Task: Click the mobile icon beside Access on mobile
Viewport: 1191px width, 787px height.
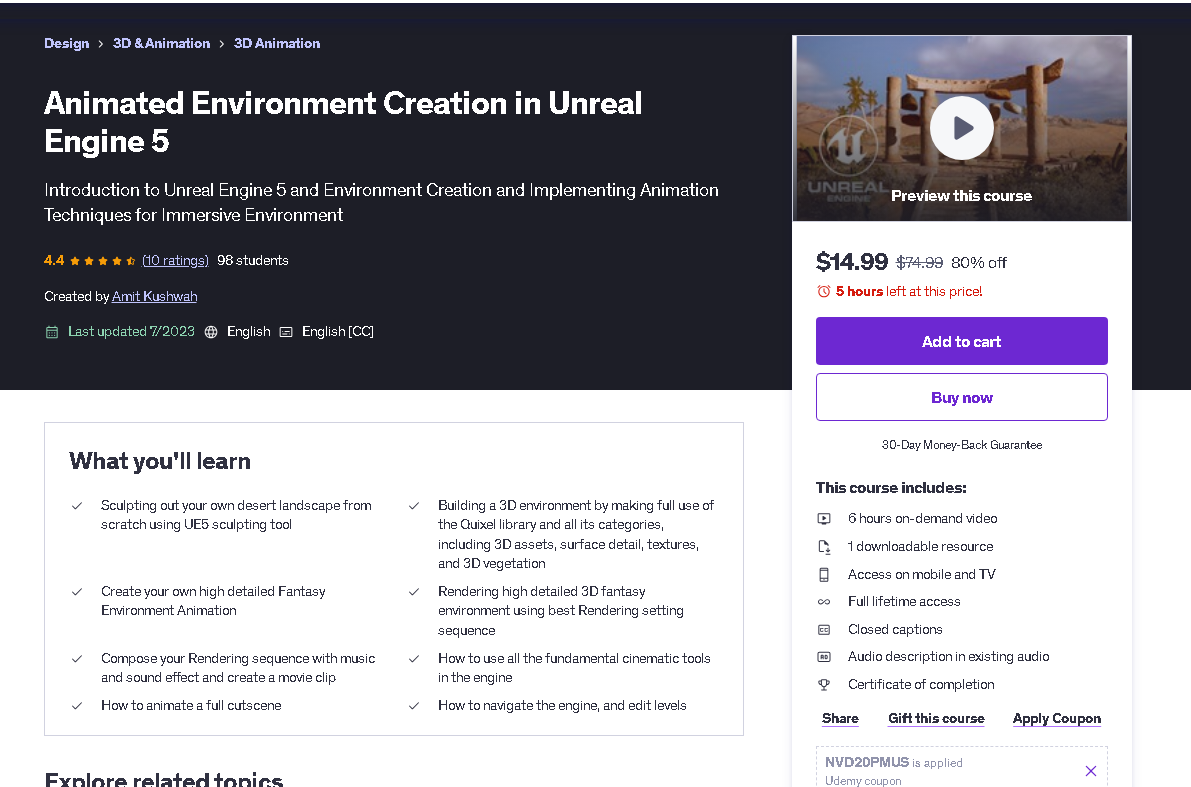Action: [824, 575]
